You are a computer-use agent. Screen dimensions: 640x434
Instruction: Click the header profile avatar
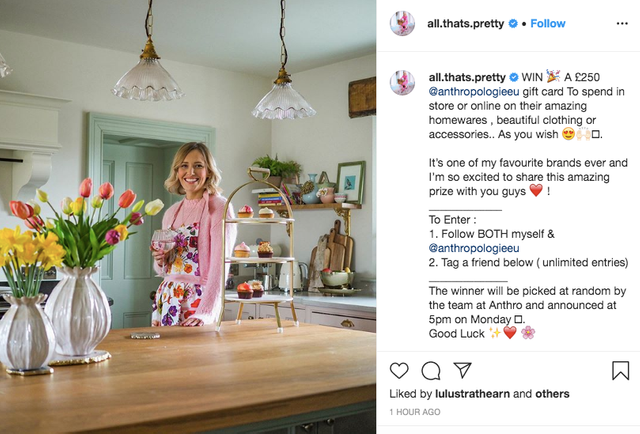point(402,24)
